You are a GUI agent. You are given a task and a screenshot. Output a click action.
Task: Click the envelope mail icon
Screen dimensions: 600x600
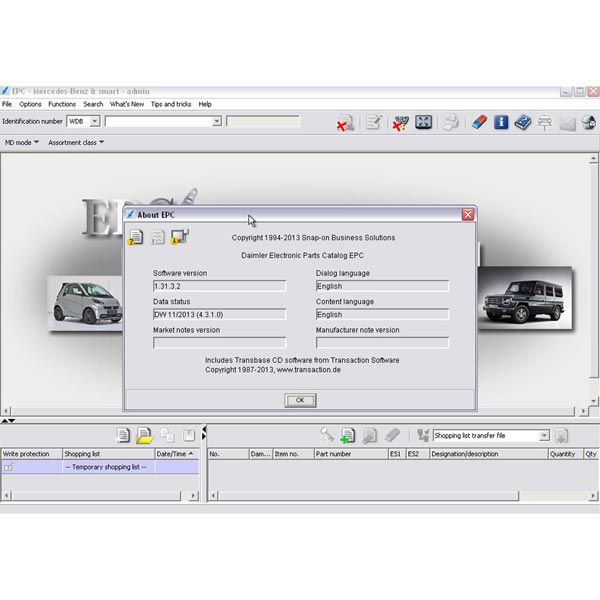(x=567, y=124)
